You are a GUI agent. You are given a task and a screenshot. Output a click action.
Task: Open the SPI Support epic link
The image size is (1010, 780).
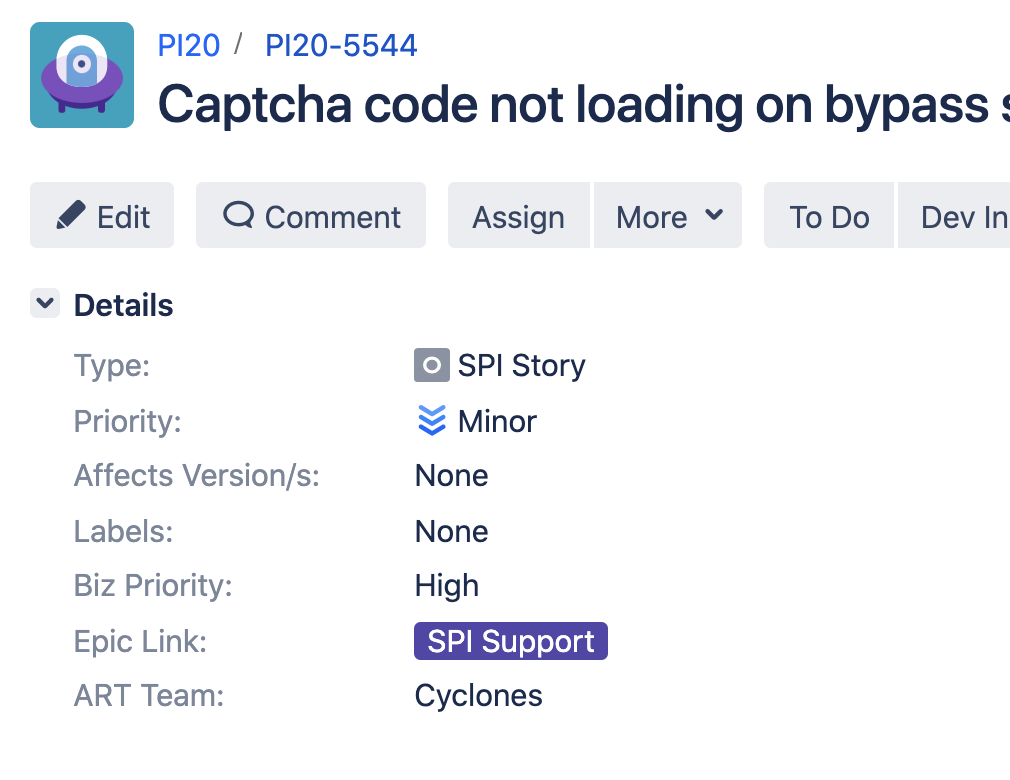pyautogui.click(x=511, y=641)
